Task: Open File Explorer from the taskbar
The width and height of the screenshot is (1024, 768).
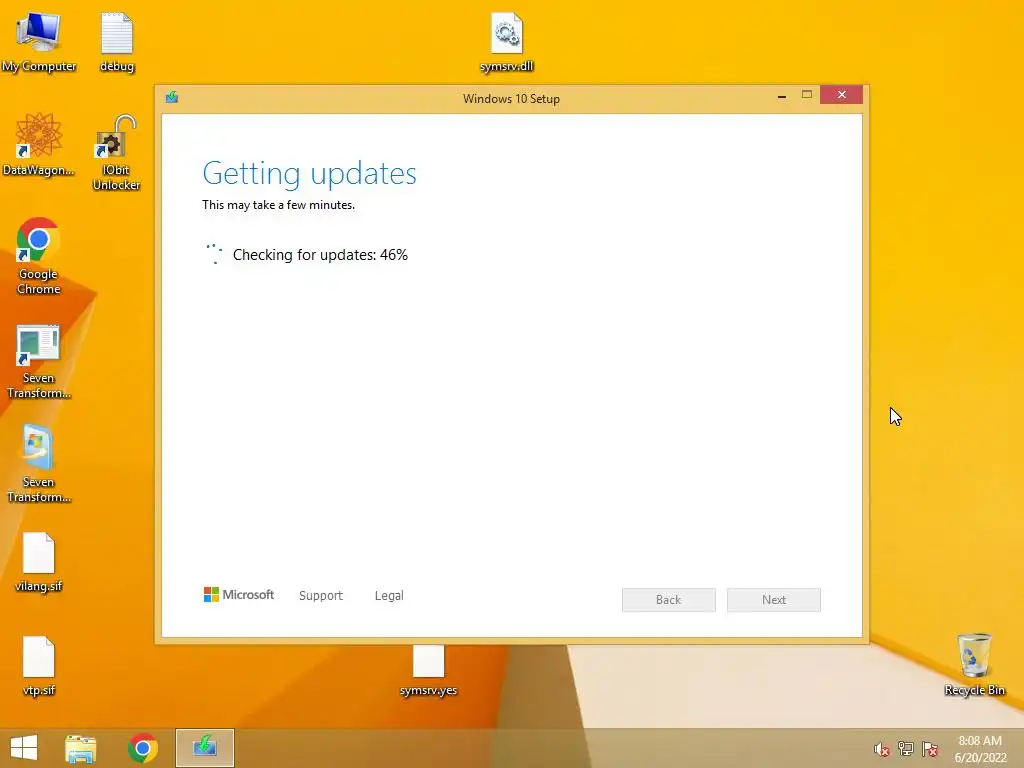Action: [81, 748]
